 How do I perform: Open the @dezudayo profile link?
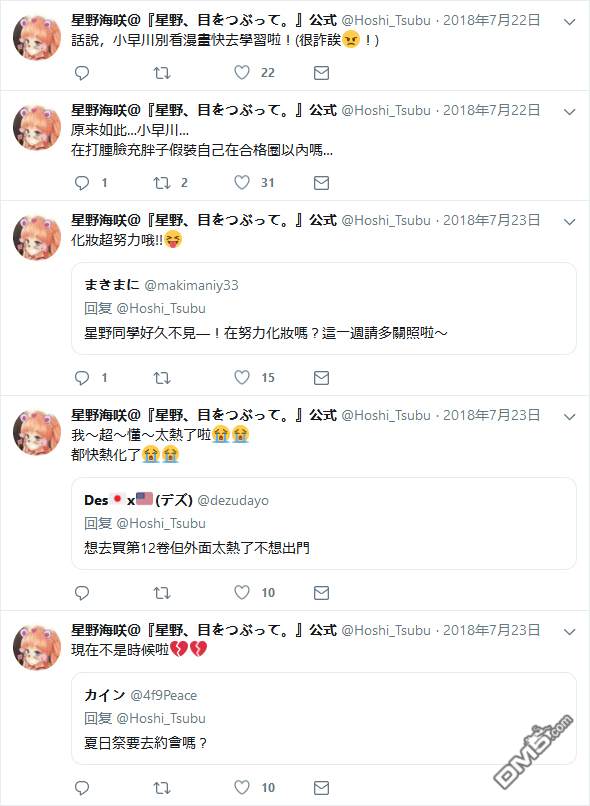[x=233, y=500]
